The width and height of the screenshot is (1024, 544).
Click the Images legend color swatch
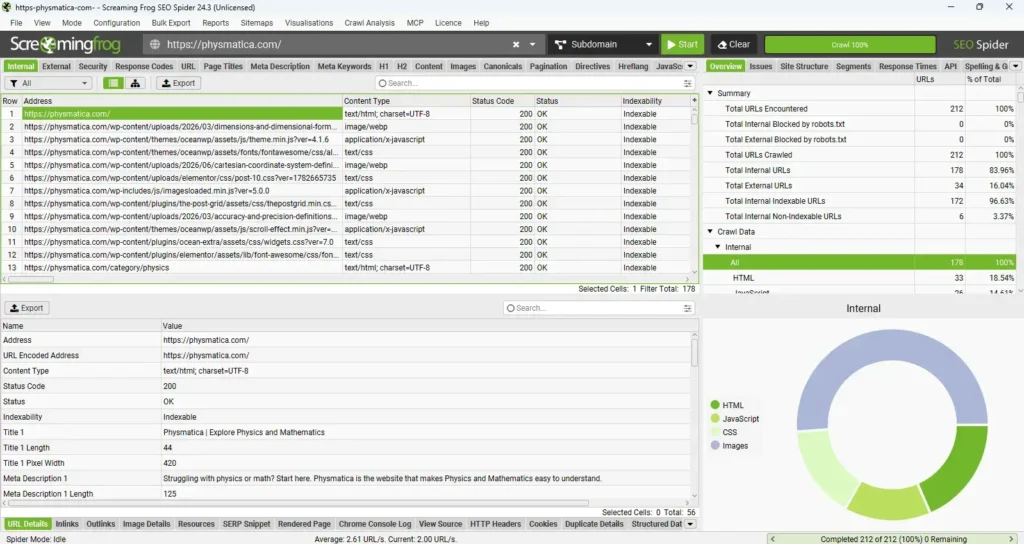tap(715, 445)
